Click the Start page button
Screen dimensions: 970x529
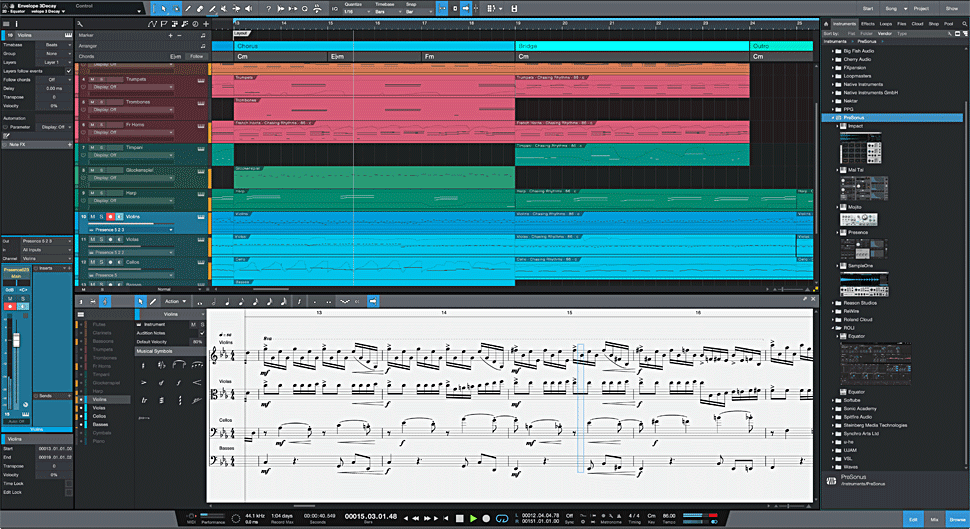[868, 8]
